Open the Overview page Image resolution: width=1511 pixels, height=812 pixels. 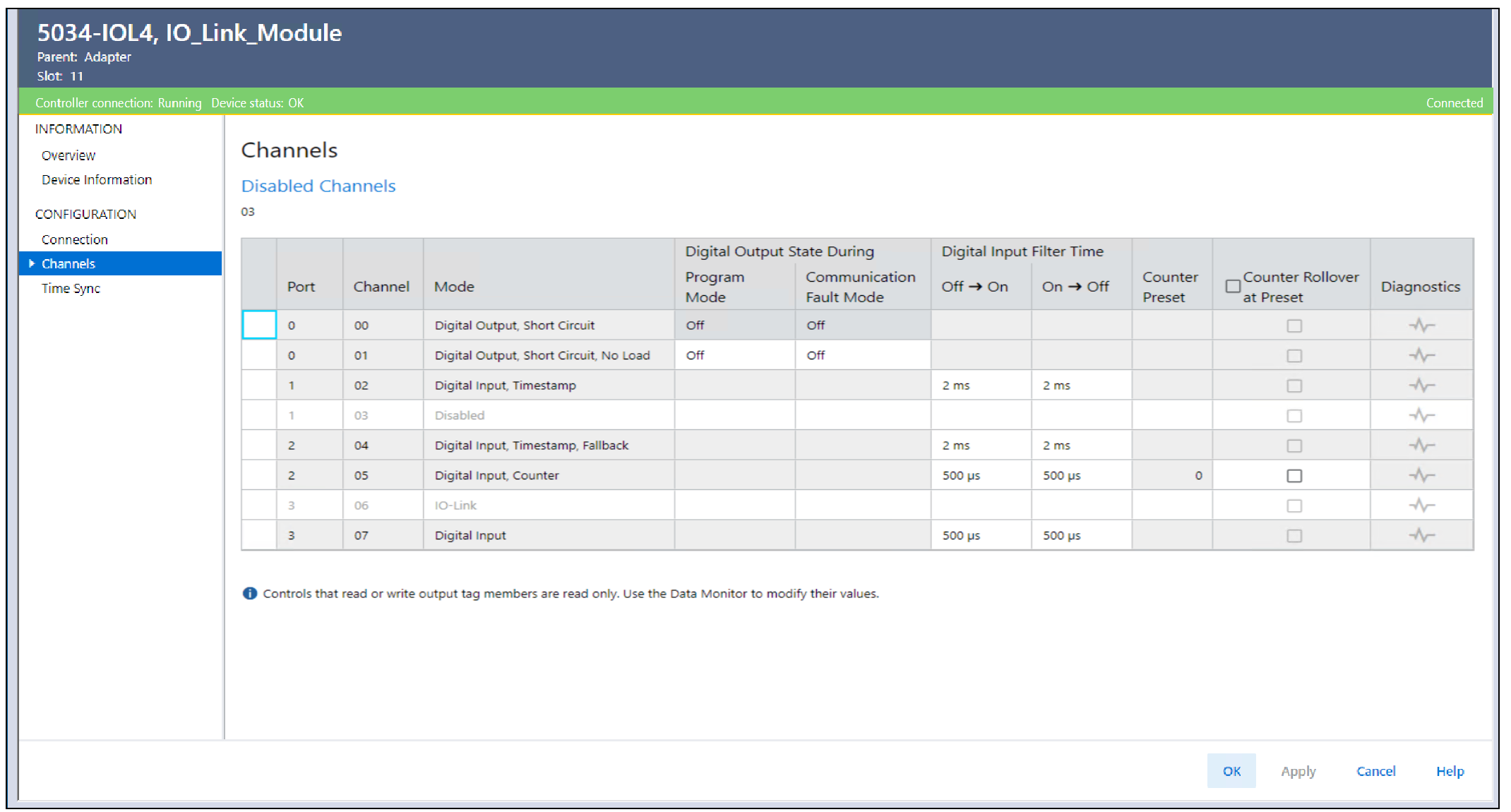coord(68,155)
